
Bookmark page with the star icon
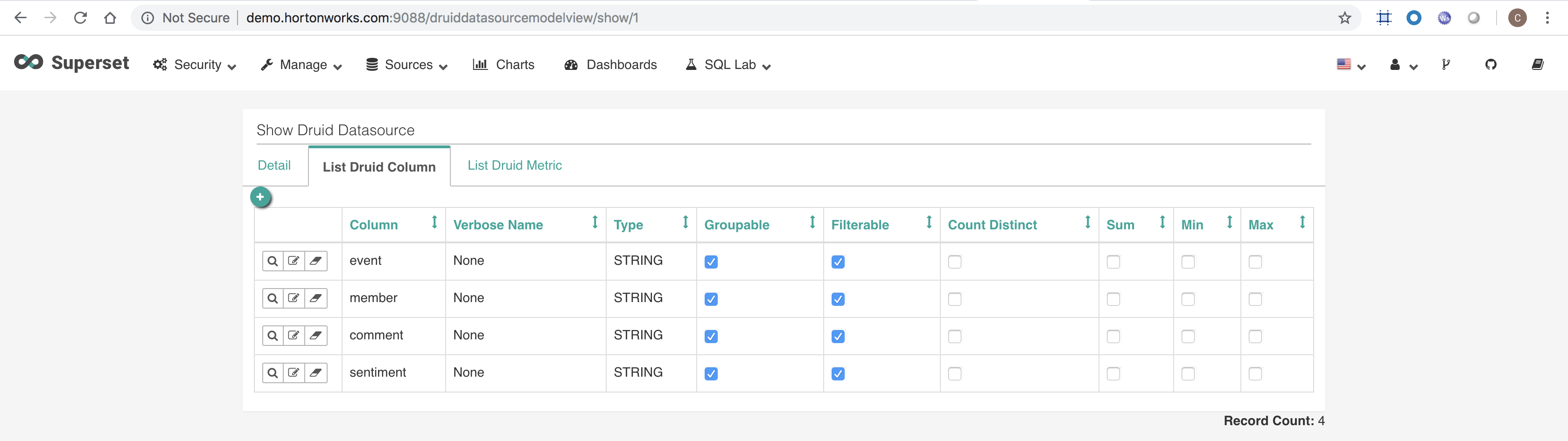click(x=1344, y=18)
